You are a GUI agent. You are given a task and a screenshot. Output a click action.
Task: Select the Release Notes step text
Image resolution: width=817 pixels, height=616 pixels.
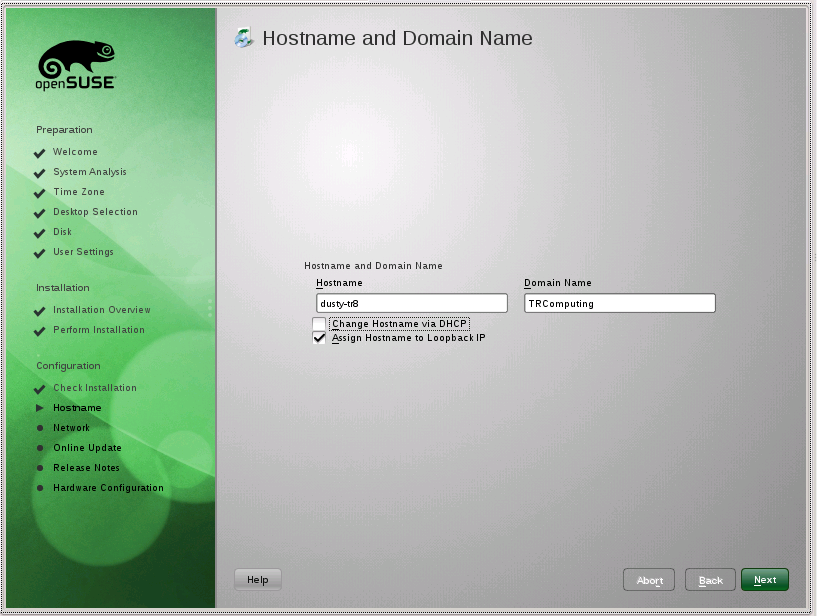point(86,468)
